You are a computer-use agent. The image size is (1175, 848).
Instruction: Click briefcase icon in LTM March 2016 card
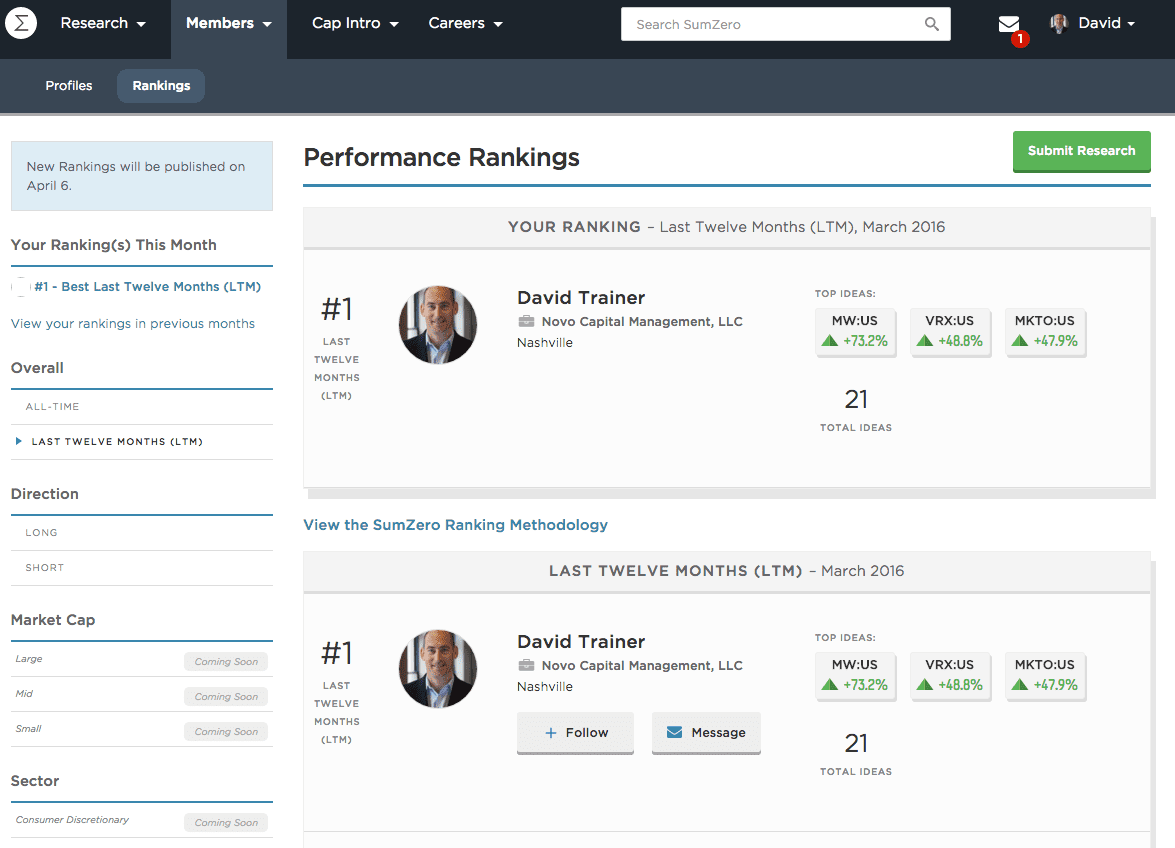526,665
